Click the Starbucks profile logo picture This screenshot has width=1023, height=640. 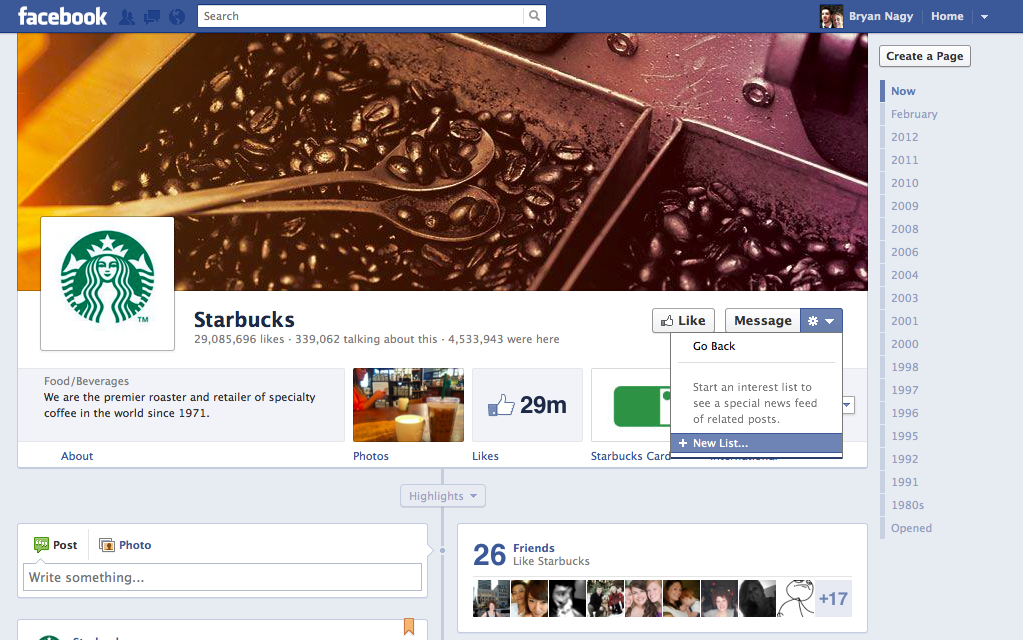click(x=107, y=283)
